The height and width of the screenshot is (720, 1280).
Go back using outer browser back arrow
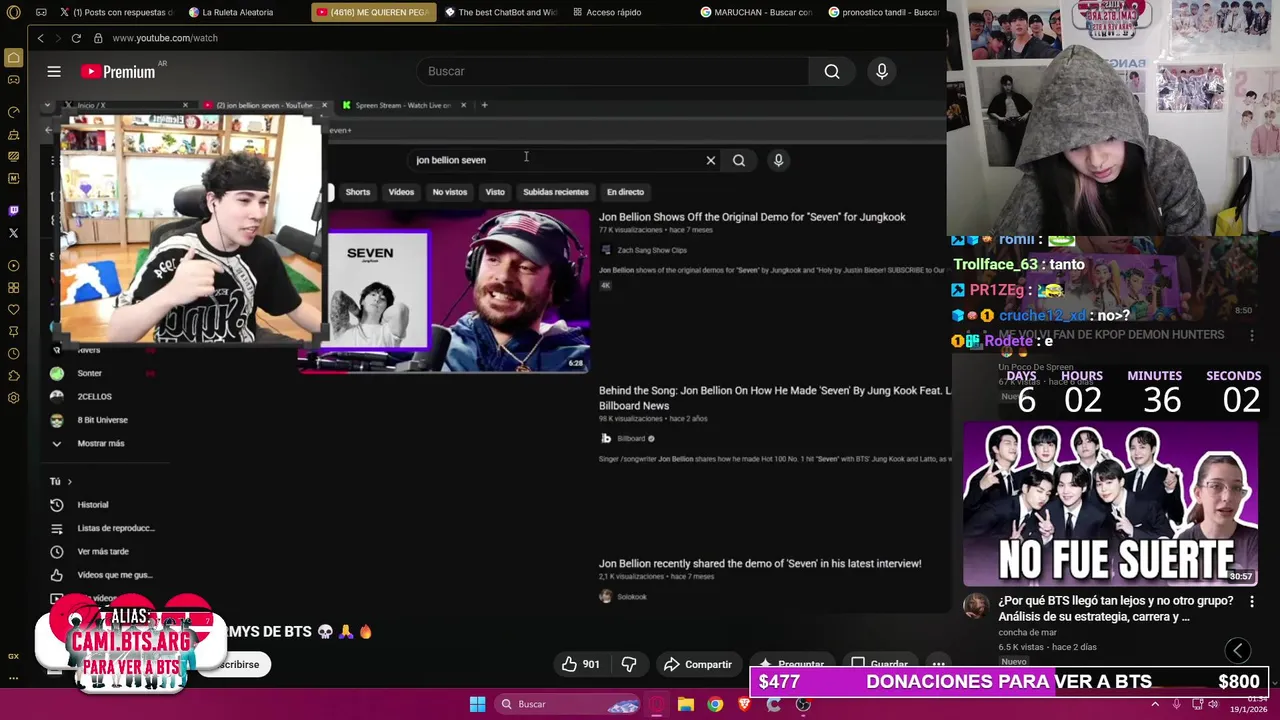click(x=41, y=38)
